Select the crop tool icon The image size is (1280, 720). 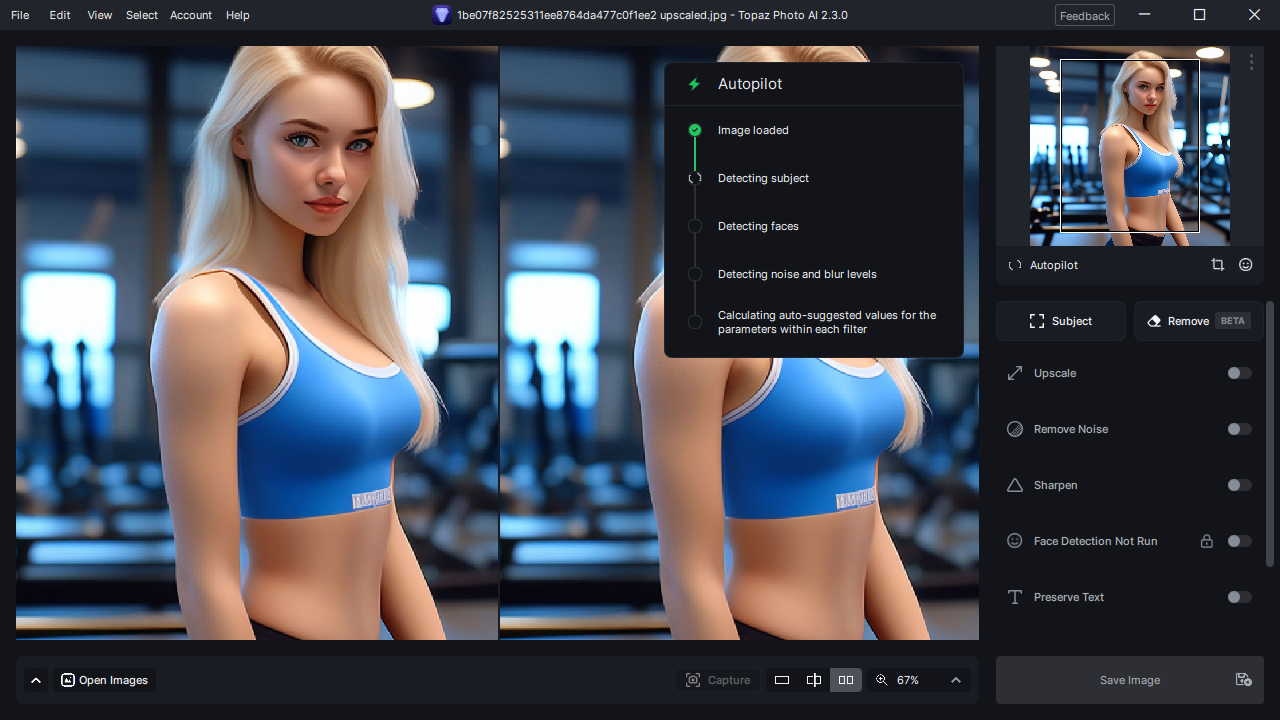(1217, 265)
